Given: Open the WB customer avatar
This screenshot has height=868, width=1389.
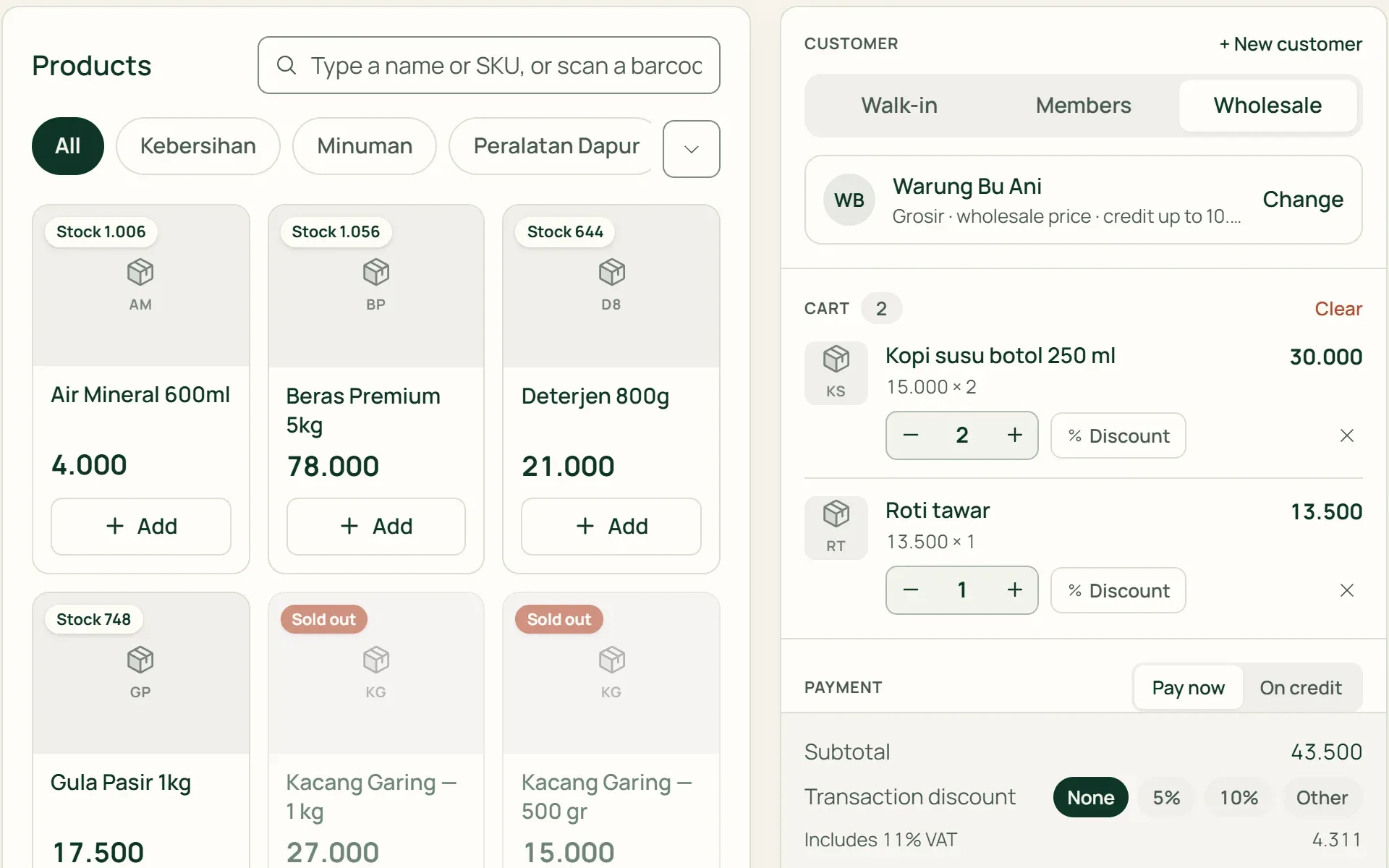Looking at the screenshot, I should (849, 200).
